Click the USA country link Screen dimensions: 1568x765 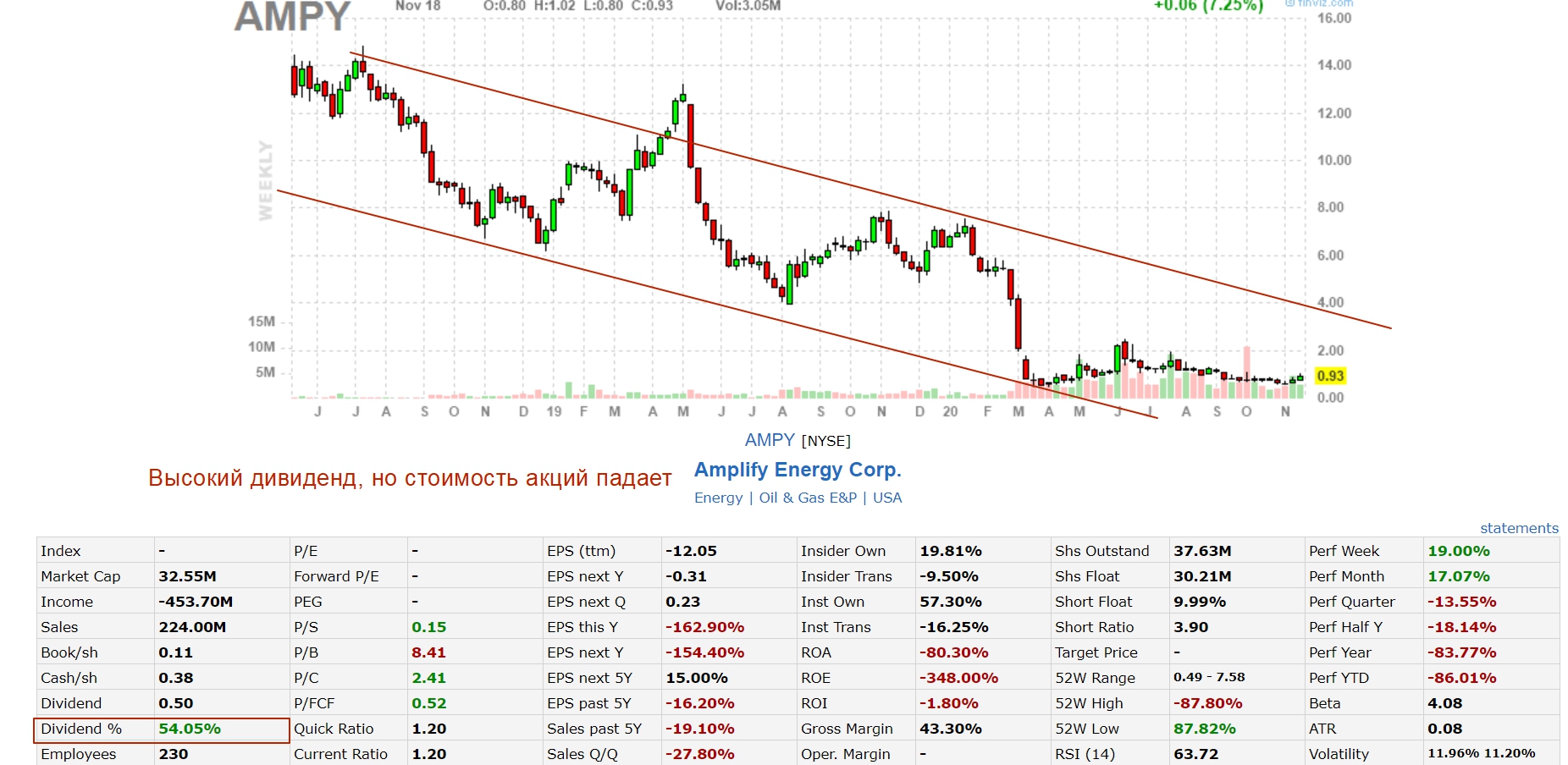886,498
